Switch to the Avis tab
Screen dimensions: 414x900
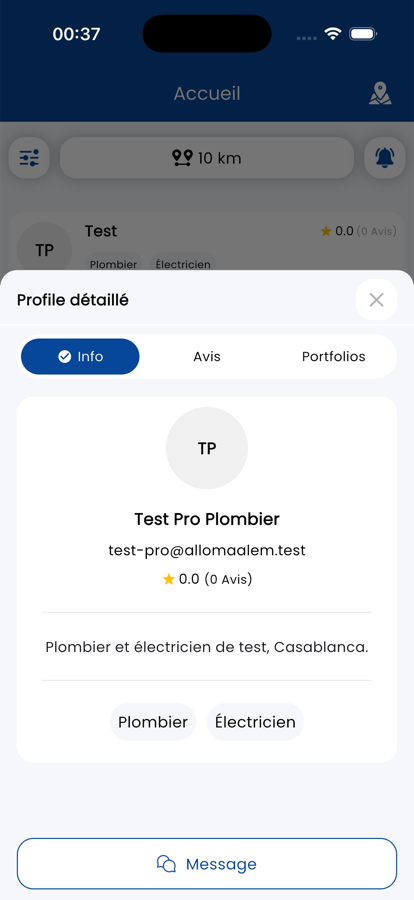[207, 356]
